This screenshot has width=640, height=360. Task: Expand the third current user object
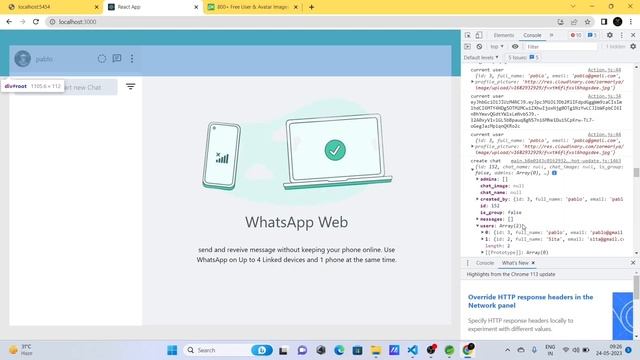(473, 146)
